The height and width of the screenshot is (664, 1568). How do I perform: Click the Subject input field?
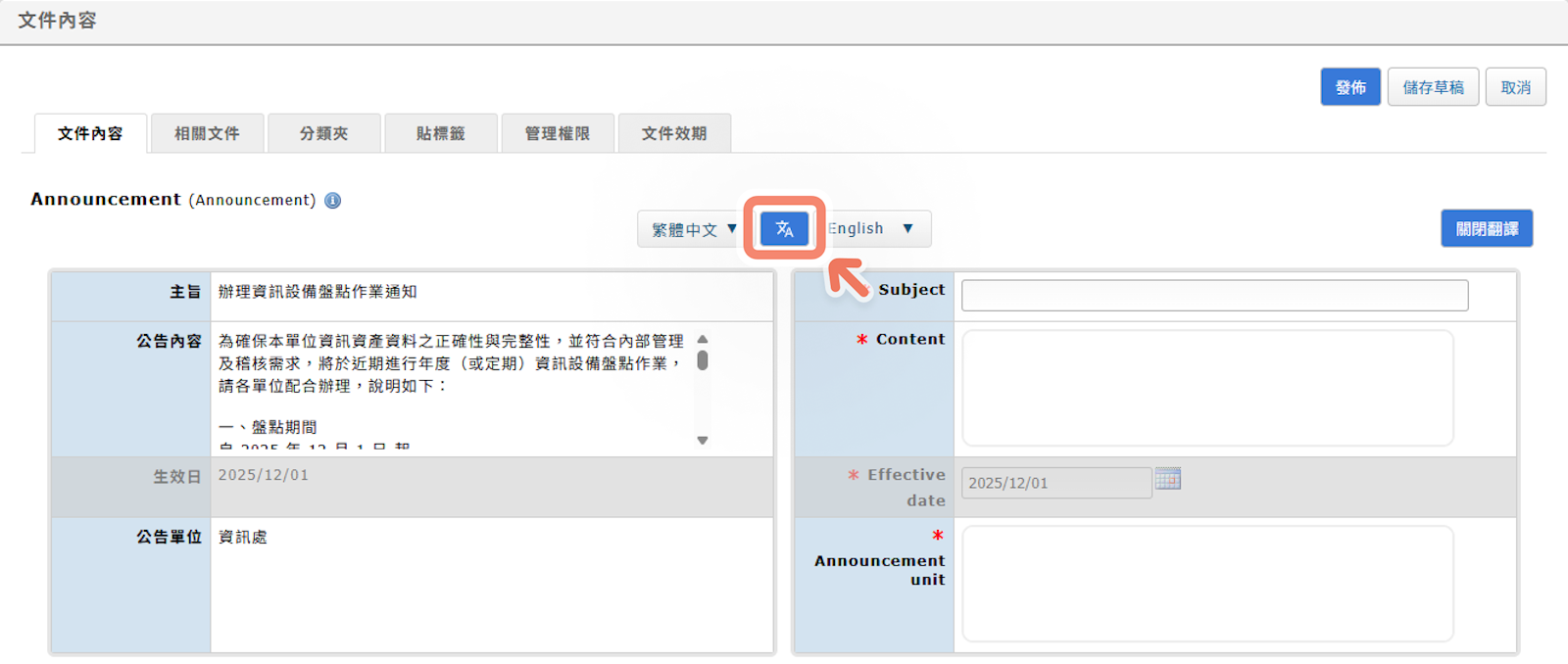coord(1214,296)
